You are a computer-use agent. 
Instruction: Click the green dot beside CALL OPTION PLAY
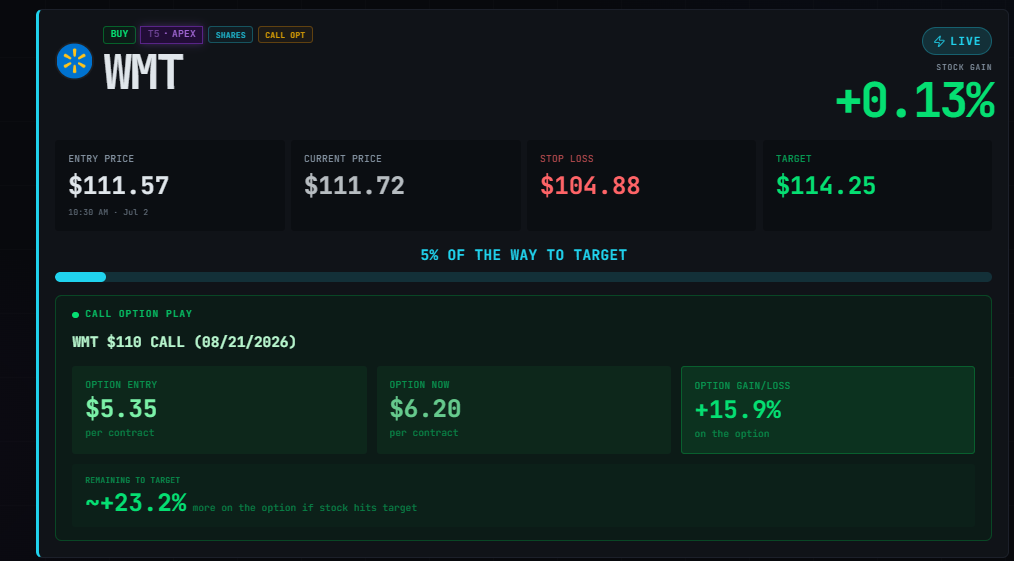pyautogui.click(x=76, y=315)
